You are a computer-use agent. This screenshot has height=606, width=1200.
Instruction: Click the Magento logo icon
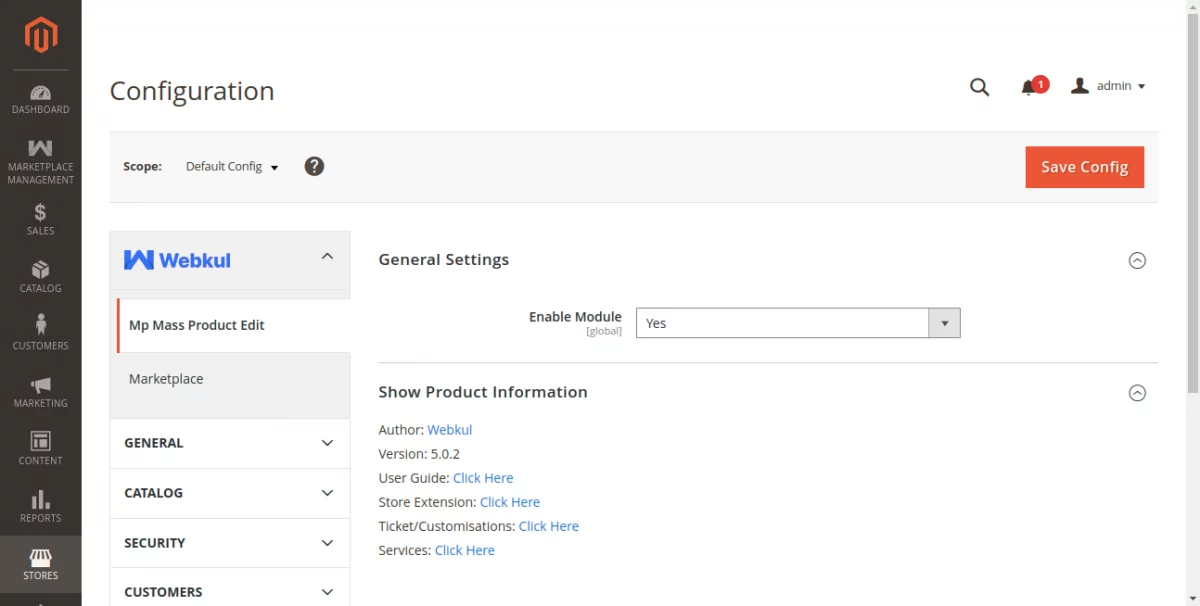[40, 36]
